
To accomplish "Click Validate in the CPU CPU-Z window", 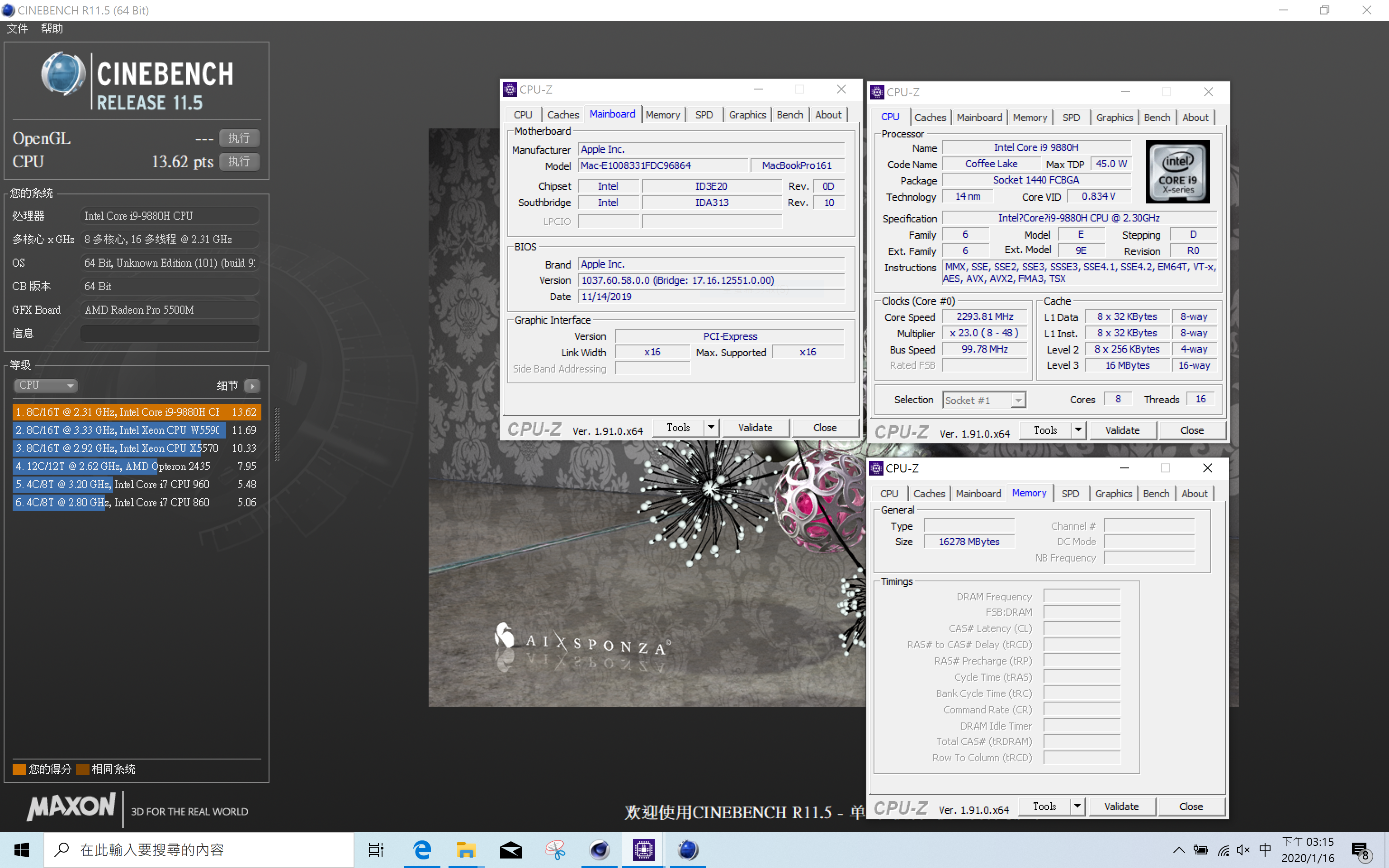I will click(x=1122, y=430).
